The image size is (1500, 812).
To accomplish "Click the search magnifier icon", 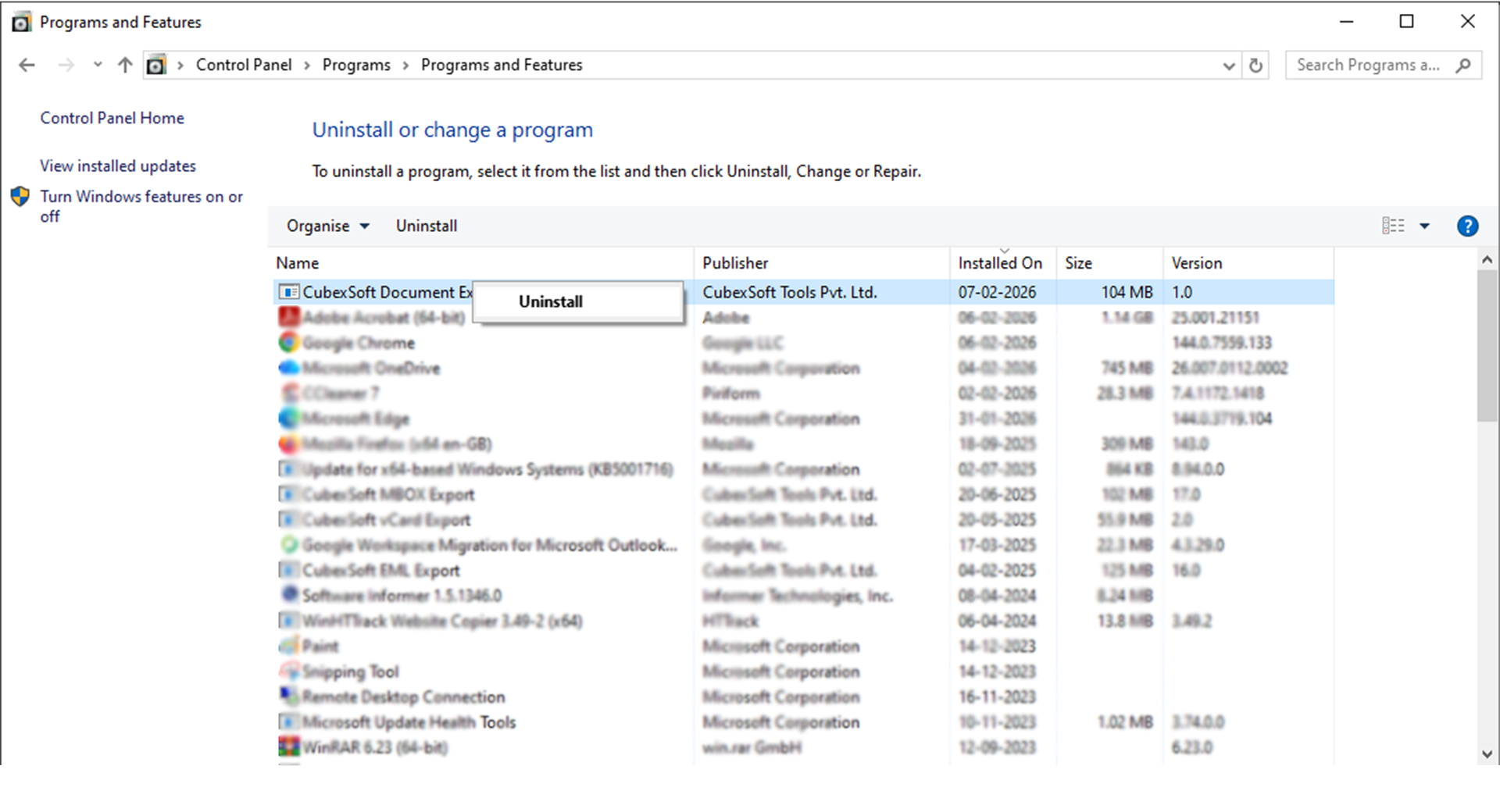I will (1463, 66).
